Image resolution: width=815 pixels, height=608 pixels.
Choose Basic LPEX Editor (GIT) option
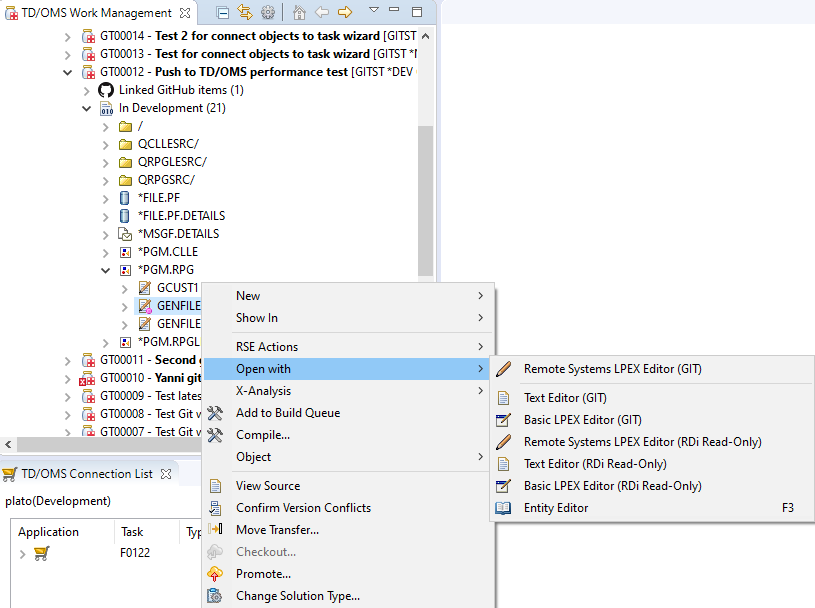(582, 420)
